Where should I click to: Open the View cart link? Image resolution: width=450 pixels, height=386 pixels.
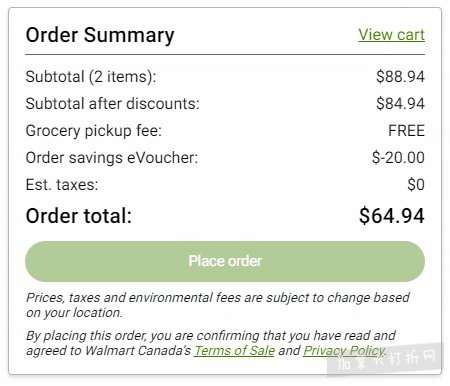tap(391, 35)
